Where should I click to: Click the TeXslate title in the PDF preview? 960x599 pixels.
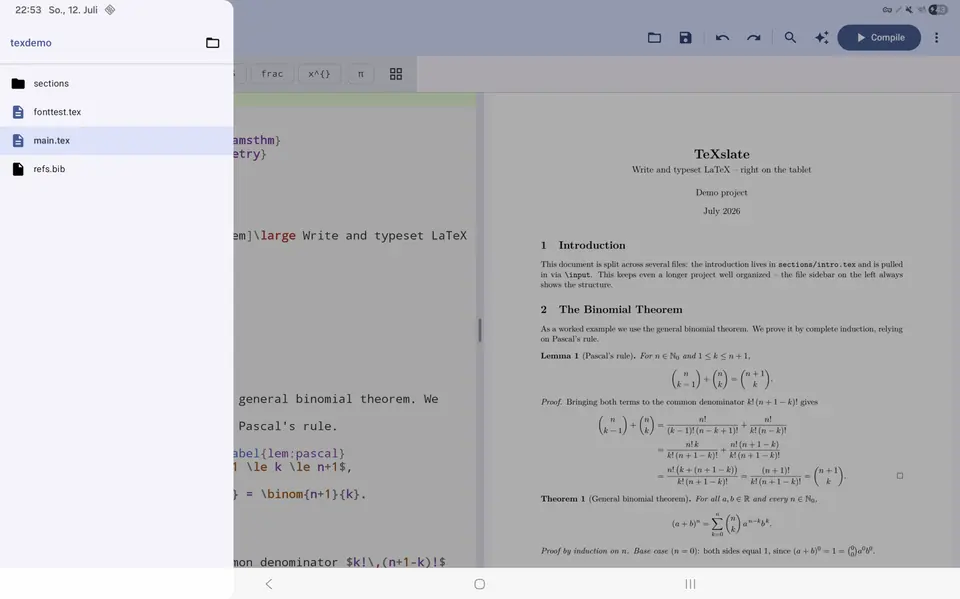click(721, 154)
